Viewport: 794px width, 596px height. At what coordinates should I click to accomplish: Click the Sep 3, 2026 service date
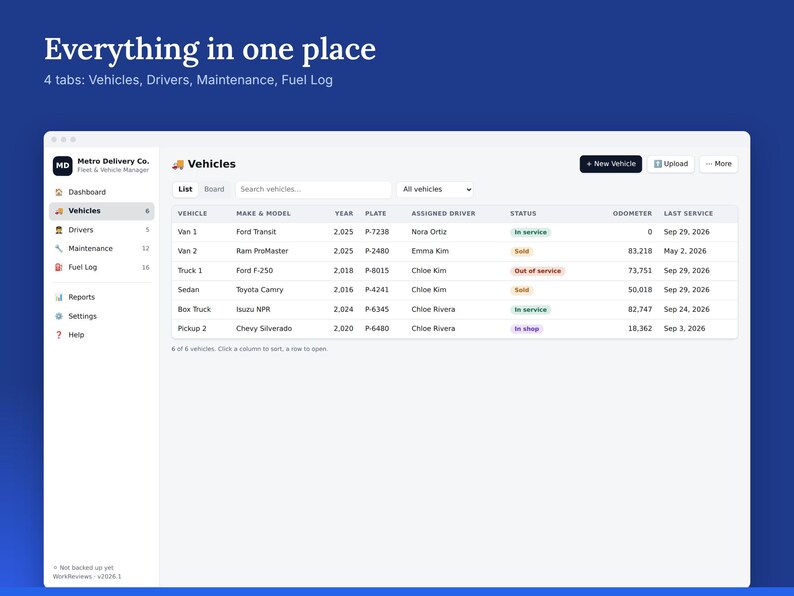(x=685, y=329)
